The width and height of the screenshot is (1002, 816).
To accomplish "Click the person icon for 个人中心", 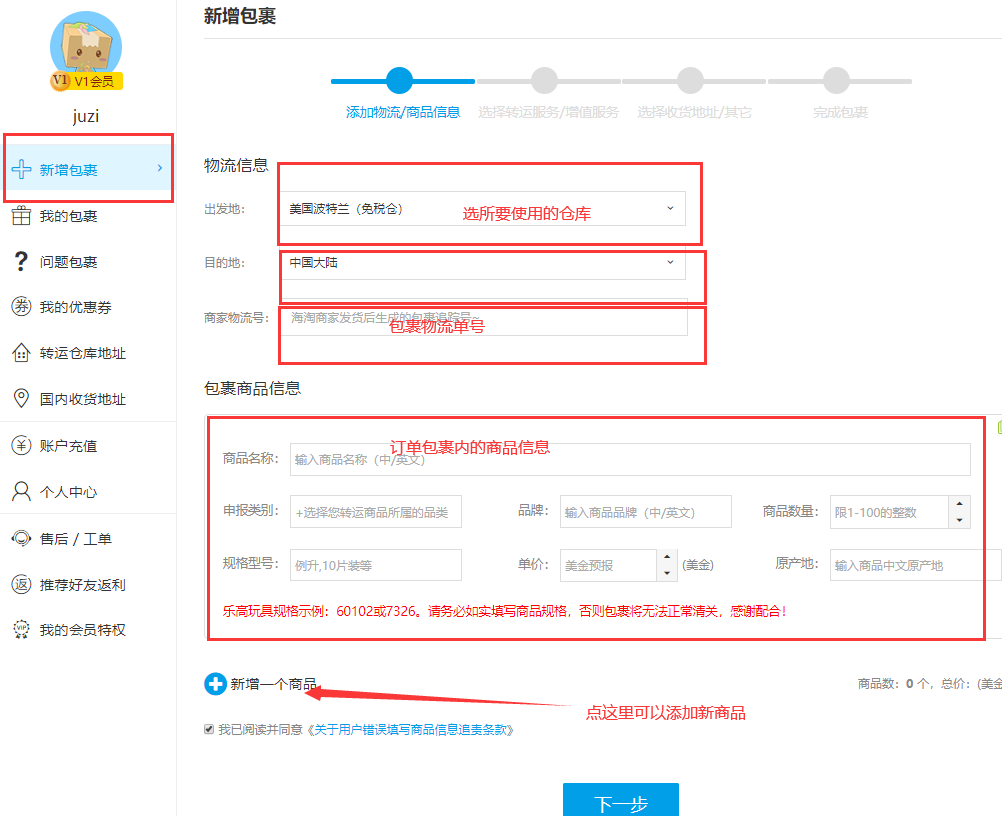I will coord(21,491).
